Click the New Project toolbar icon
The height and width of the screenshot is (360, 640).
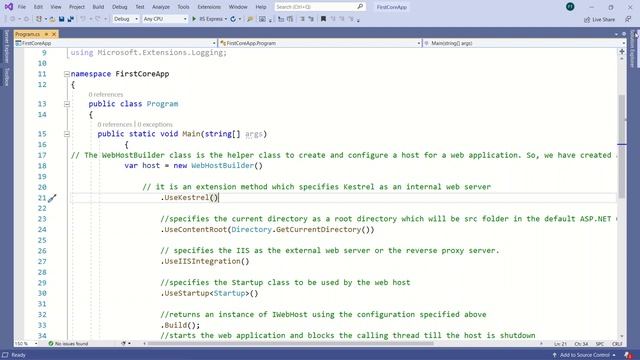tap(39, 19)
